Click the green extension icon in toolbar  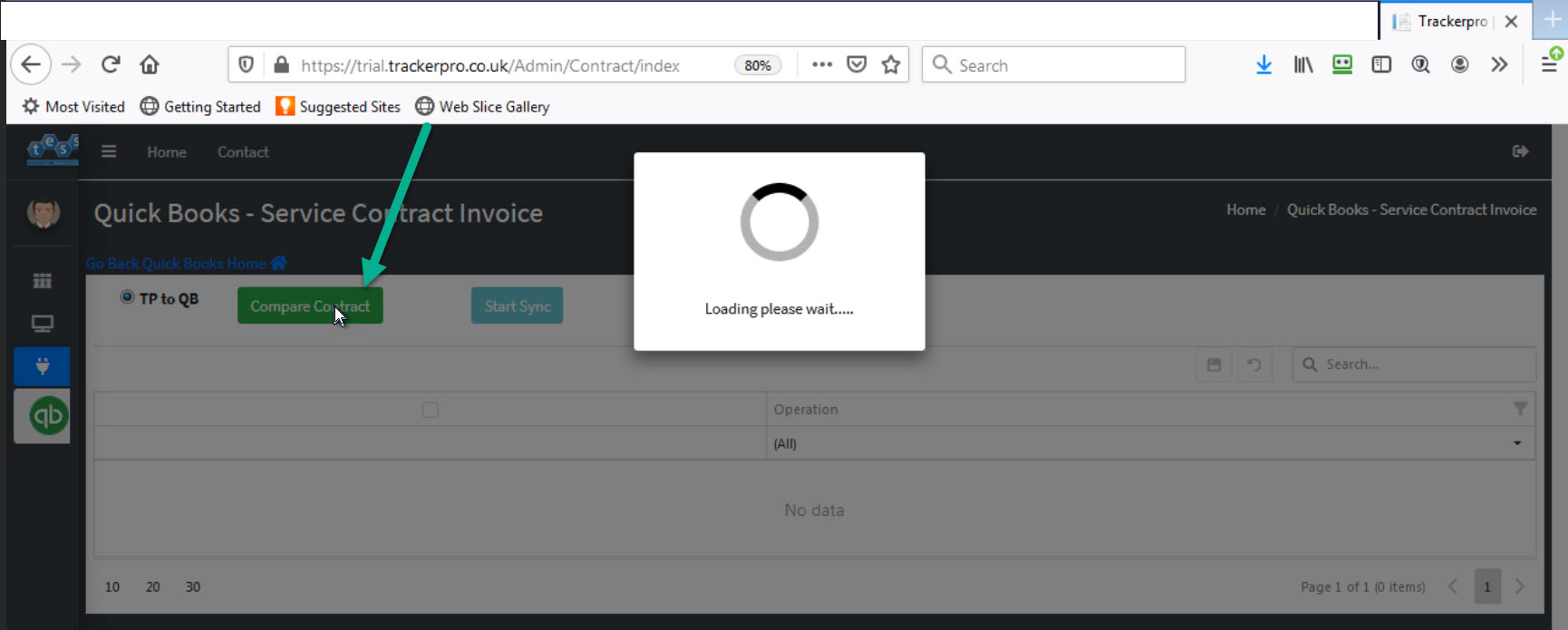(x=1342, y=65)
